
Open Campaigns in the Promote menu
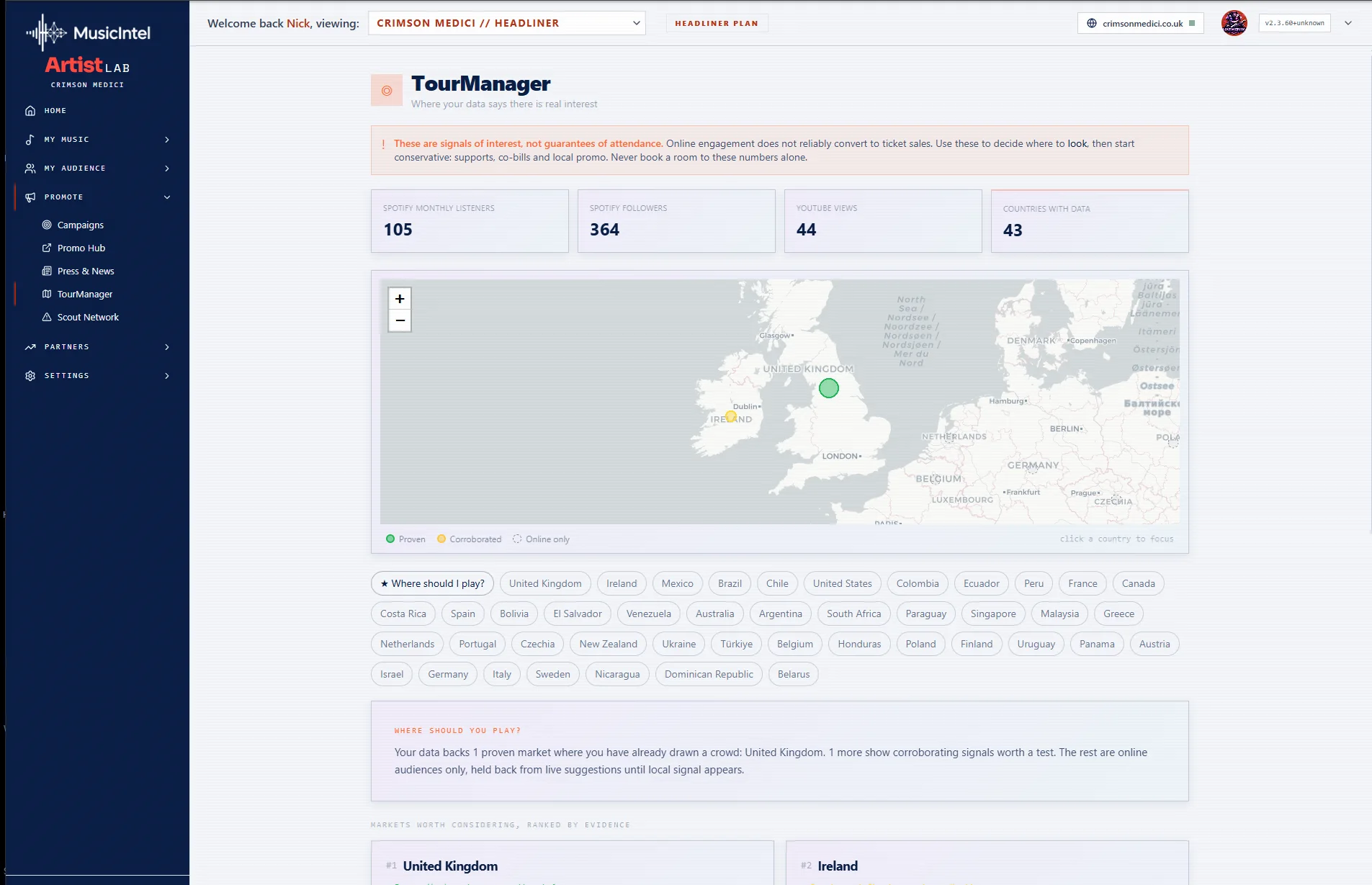(x=81, y=225)
